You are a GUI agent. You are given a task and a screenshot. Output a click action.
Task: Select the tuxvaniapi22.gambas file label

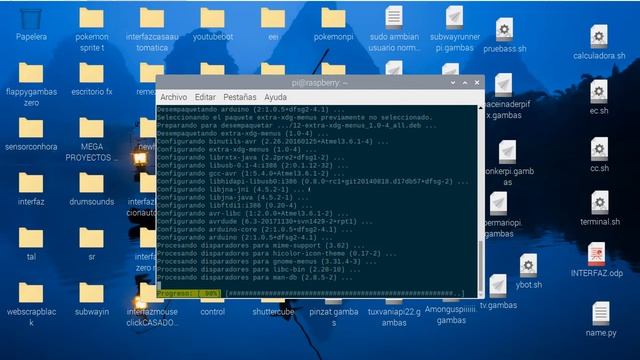pos(394,317)
